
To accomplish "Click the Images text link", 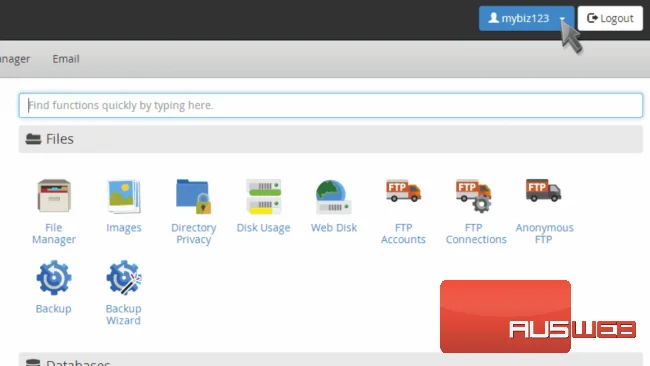I will pos(124,228).
